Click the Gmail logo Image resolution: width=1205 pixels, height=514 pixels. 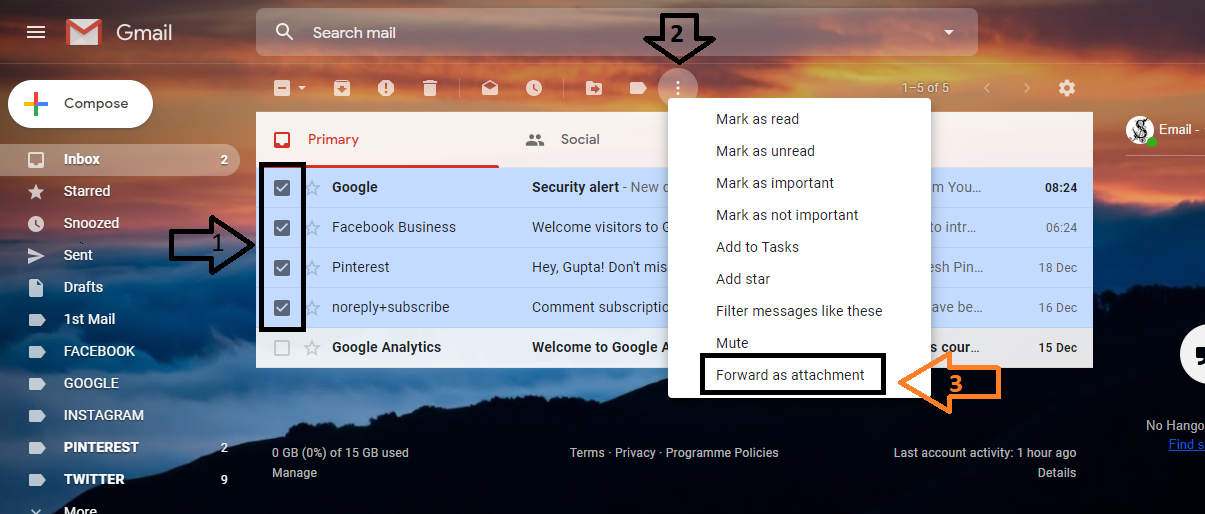pos(120,32)
